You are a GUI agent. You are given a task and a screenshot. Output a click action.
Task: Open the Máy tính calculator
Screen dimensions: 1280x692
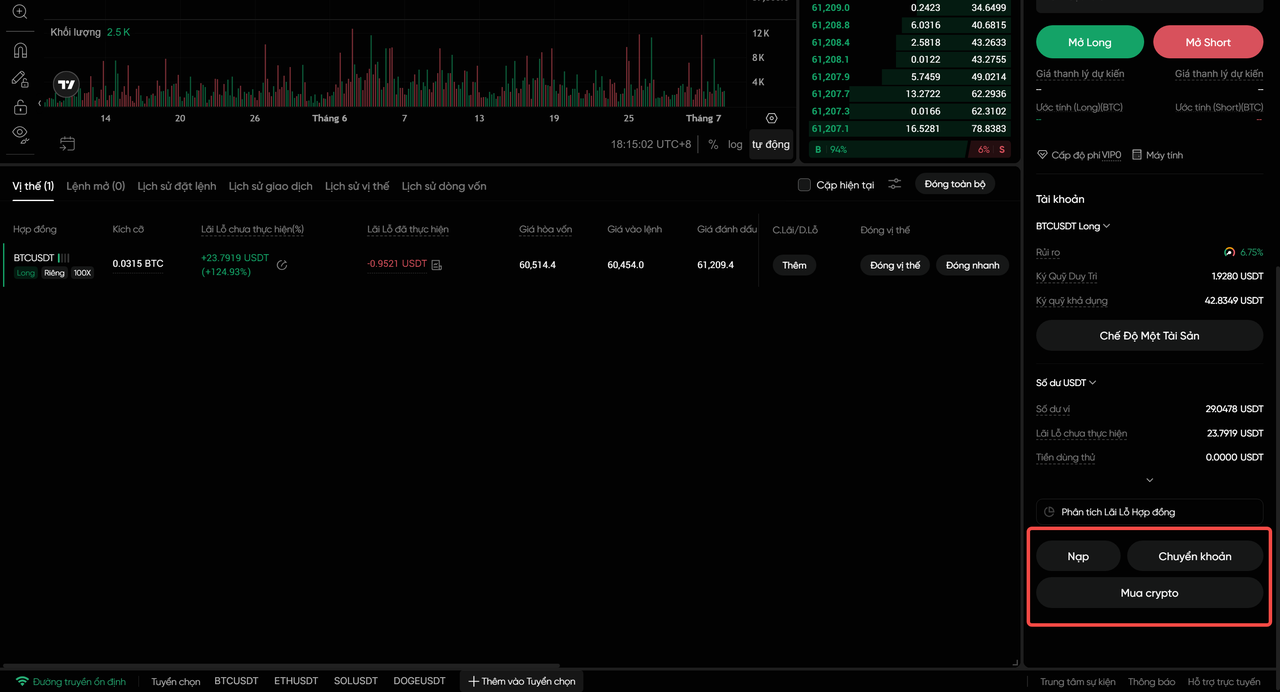pos(1158,155)
